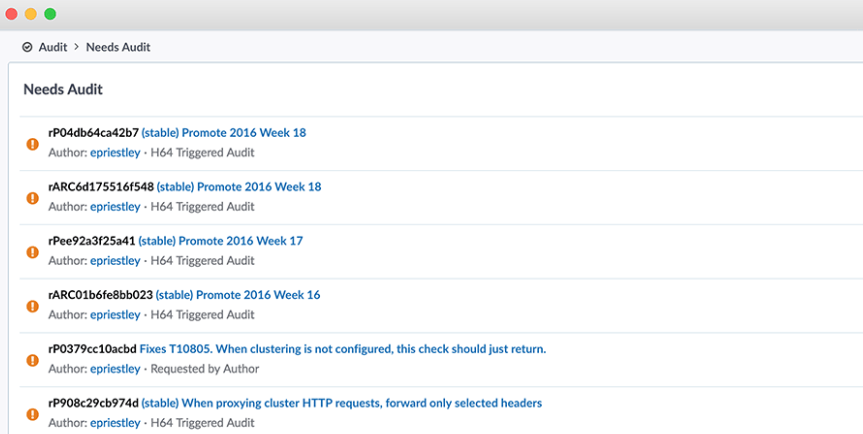Open the Promote 2016 Week 17 commit
The image size is (863, 434).
pyautogui.click(x=220, y=240)
